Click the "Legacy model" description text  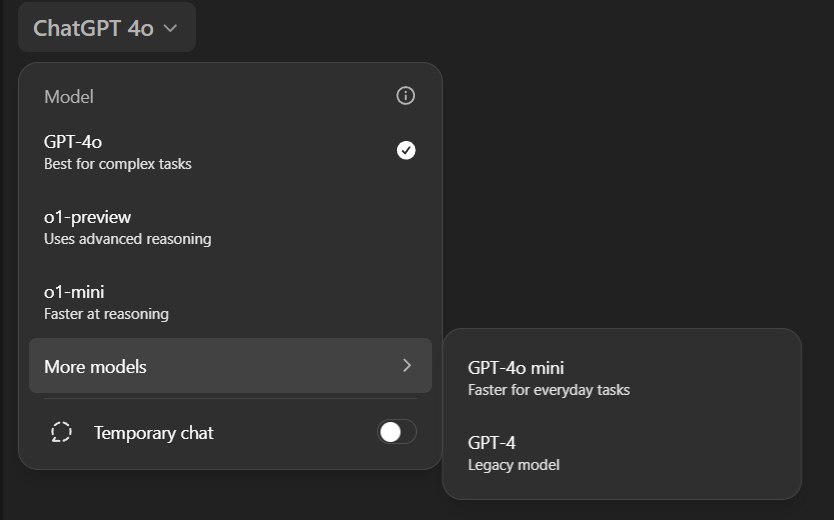pos(514,465)
